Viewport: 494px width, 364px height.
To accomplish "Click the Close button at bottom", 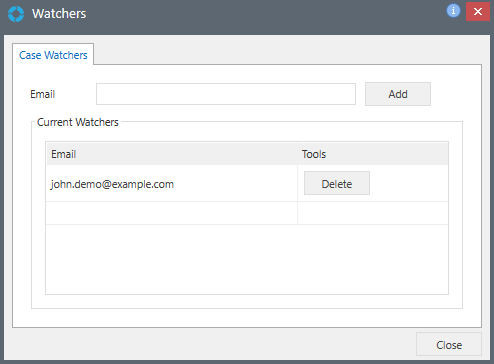I will click(x=449, y=344).
